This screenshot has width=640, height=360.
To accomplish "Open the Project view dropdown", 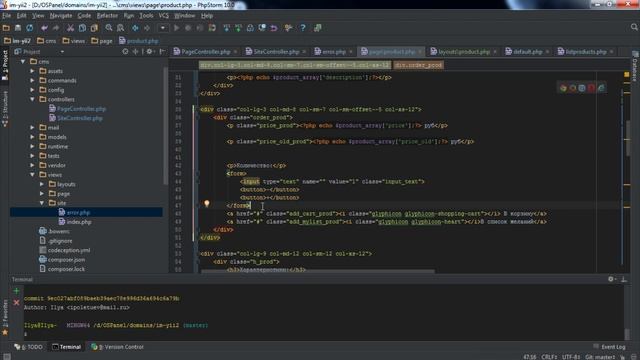I will click(x=62, y=52).
